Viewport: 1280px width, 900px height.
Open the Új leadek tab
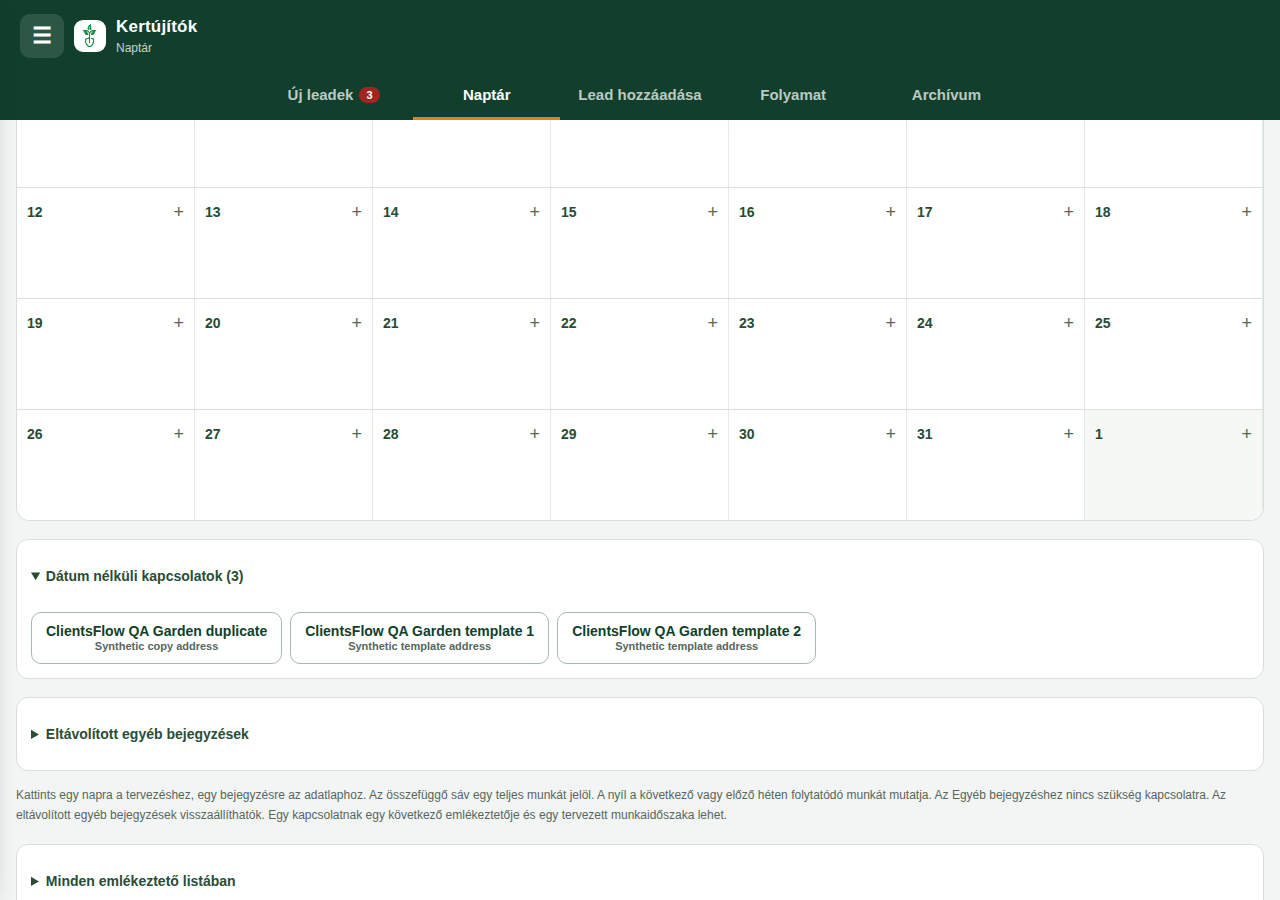[x=333, y=95]
